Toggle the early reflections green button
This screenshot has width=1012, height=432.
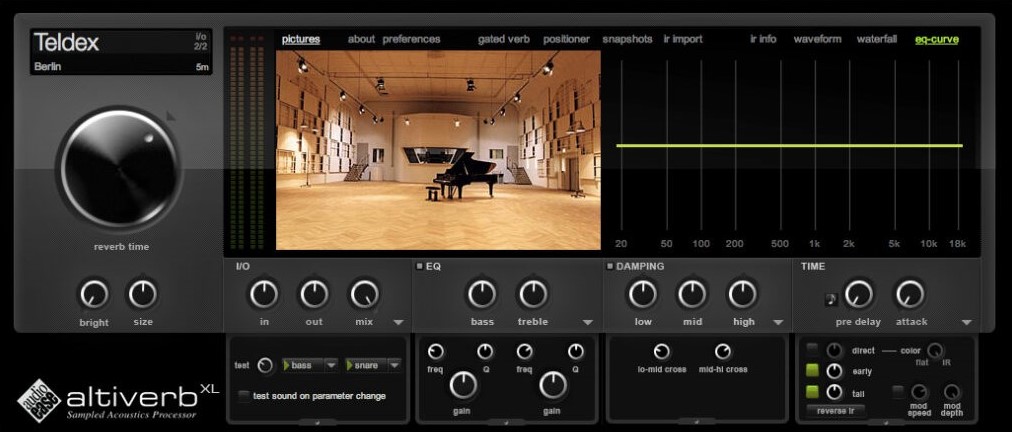pos(813,372)
